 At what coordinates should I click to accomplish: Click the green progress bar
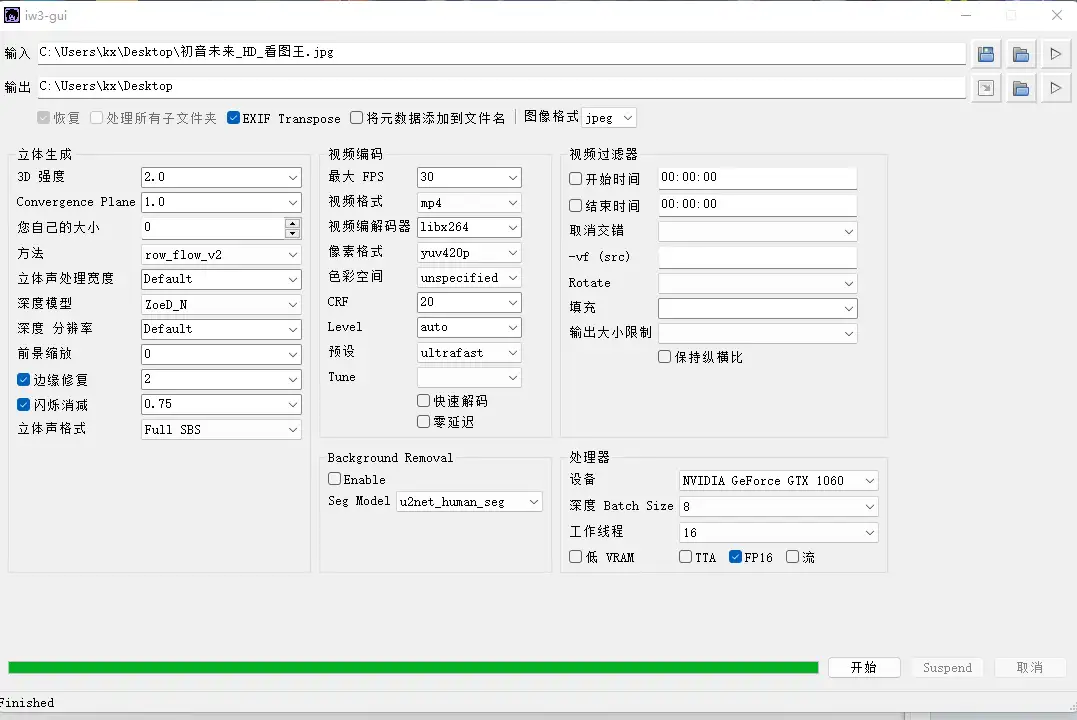pyautogui.click(x=413, y=667)
